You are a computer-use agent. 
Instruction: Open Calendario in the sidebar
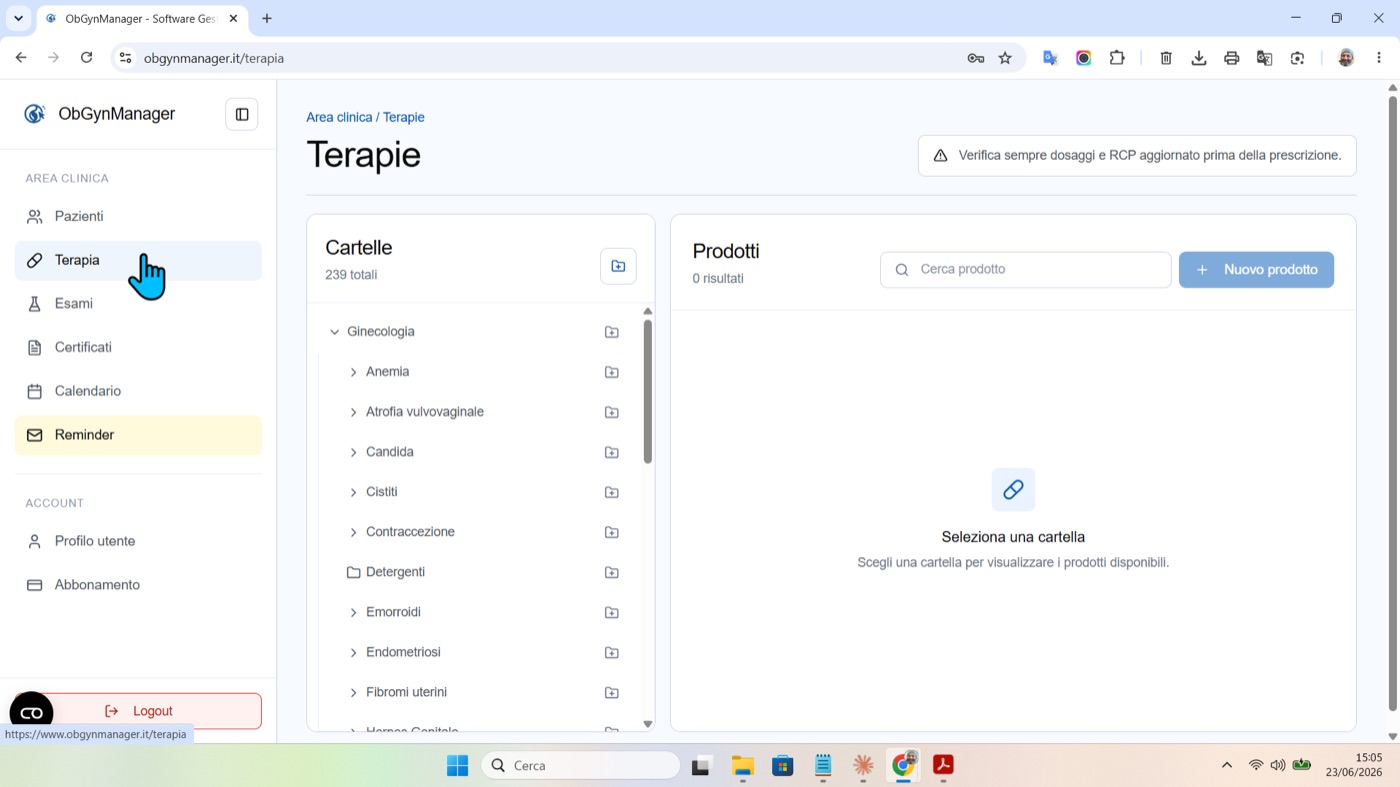pos(138,391)
